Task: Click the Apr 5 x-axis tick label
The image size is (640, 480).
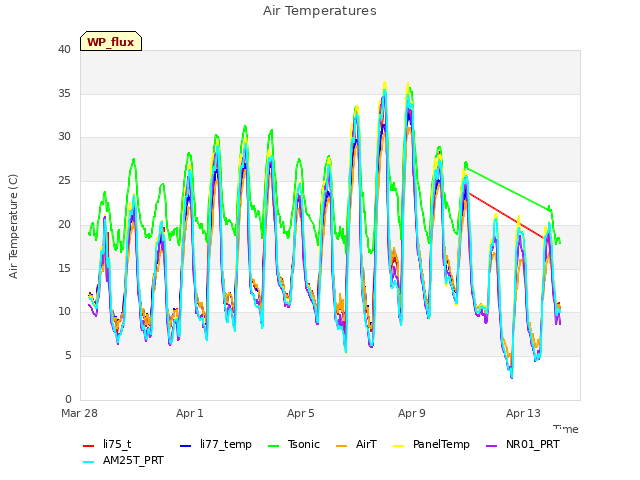Action: (301, 413)
